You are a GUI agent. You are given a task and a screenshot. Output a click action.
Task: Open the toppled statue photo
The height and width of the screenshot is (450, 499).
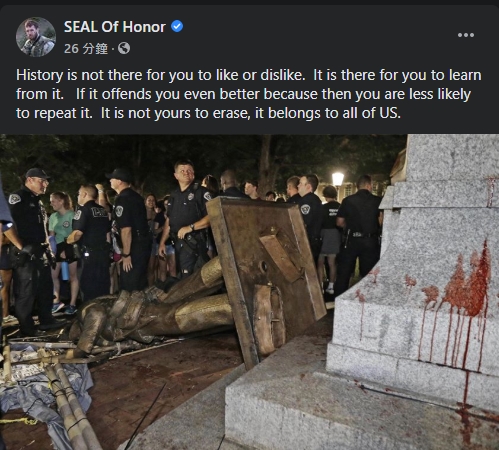tap(249, 292)
